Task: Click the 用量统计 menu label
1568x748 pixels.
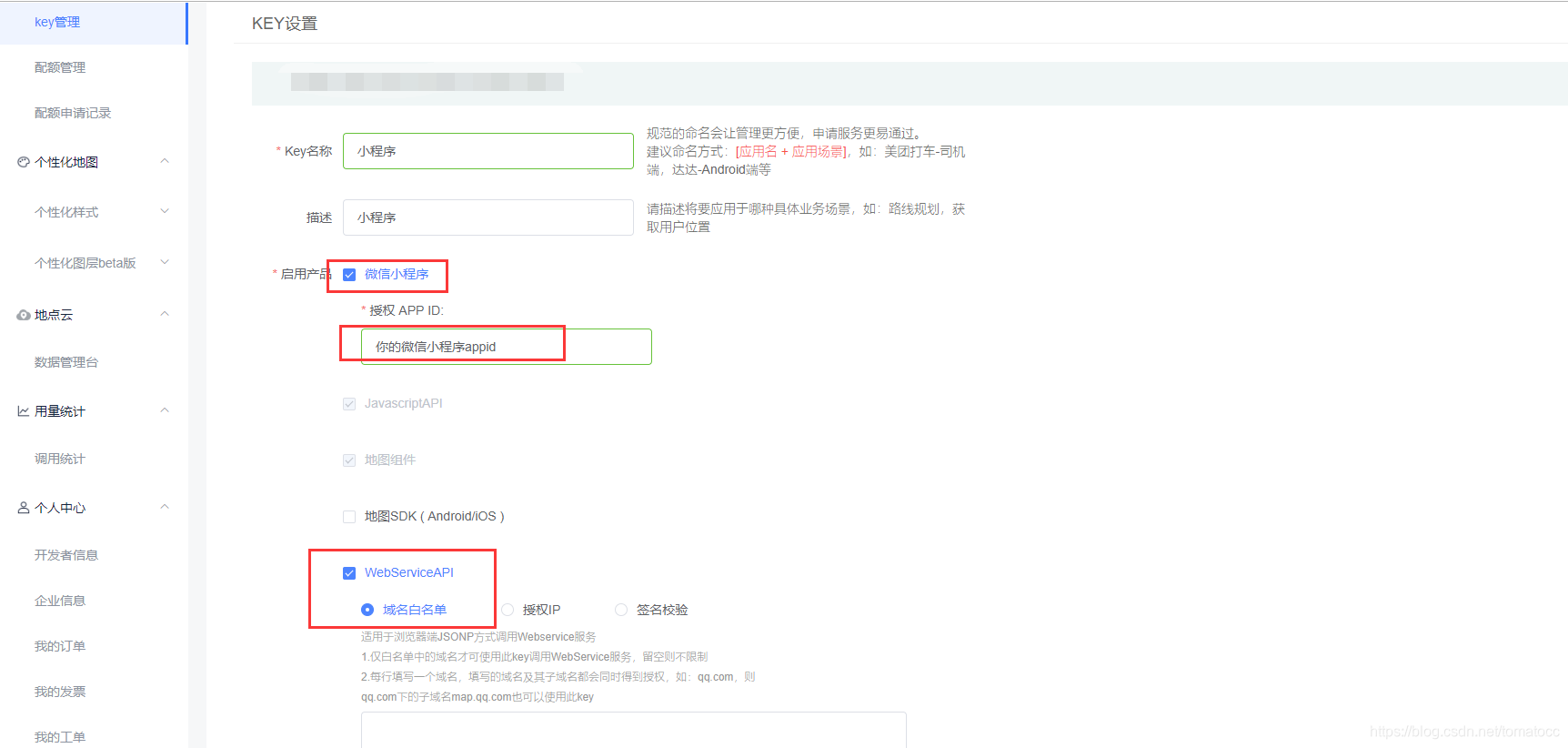Action: (60, 411)
